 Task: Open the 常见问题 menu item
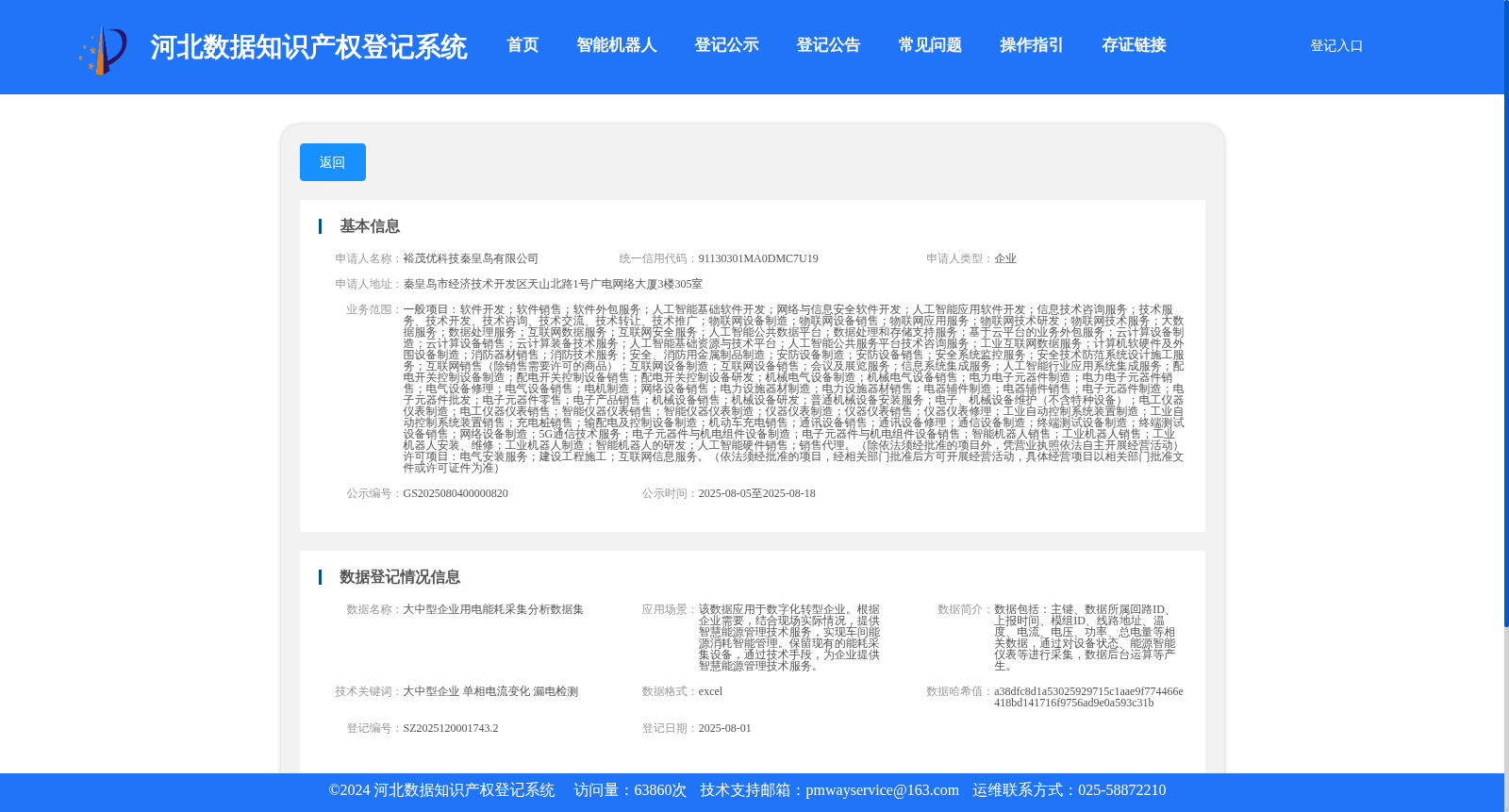coord(931,45)
